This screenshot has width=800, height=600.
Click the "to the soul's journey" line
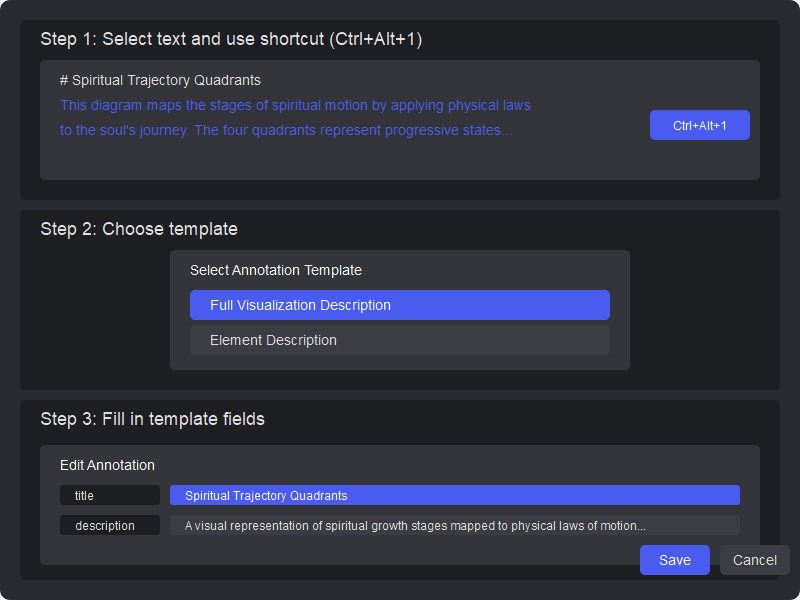point(285,130)
